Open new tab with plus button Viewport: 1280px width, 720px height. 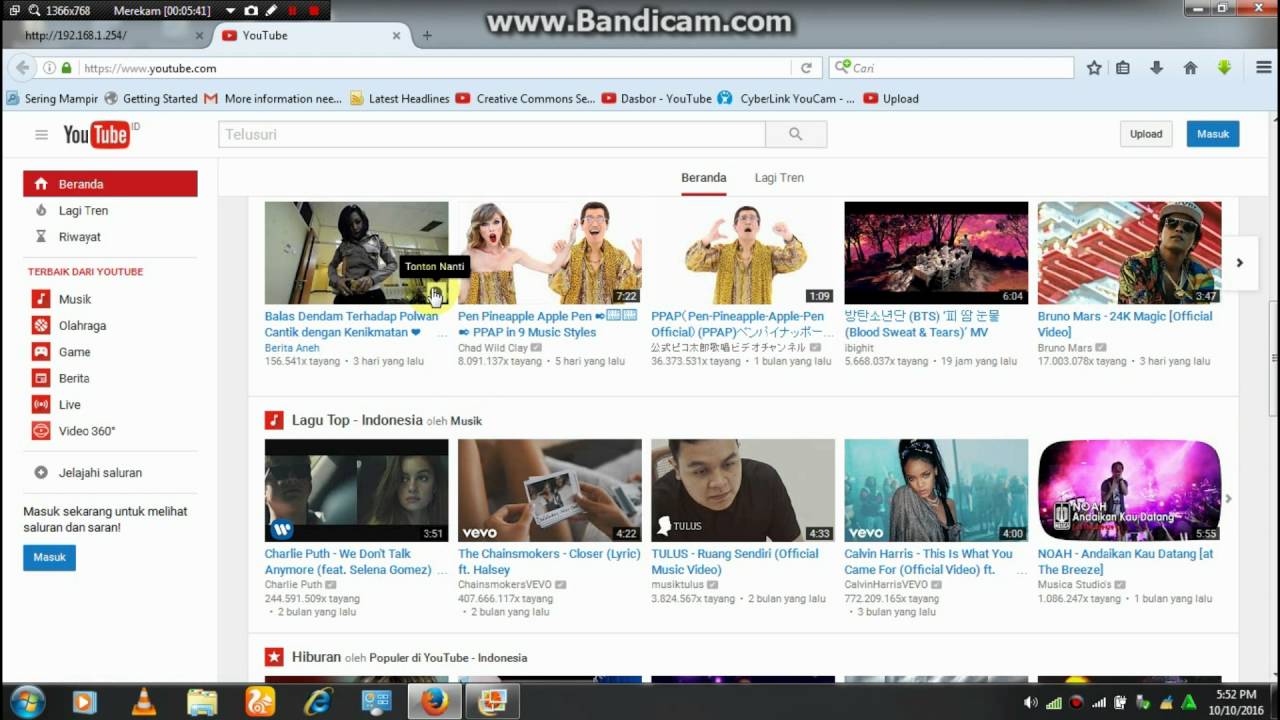[427, 35]
